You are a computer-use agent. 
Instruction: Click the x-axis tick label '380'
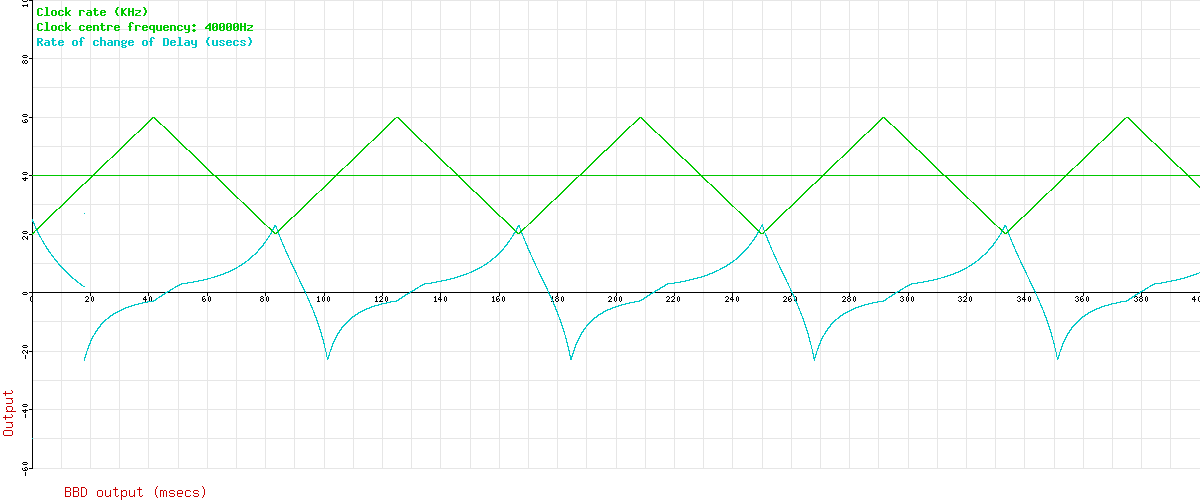click(x=1140, y=299)
